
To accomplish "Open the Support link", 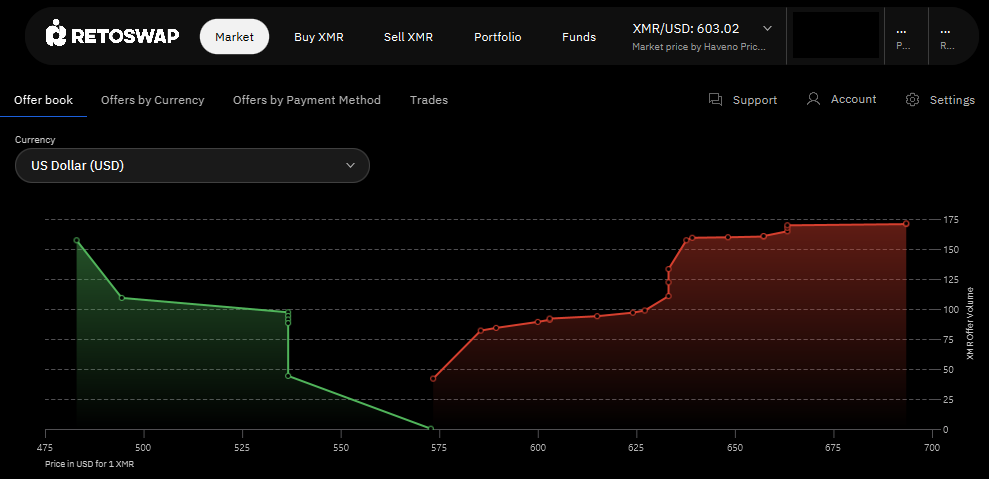I will click(x=754, y=100).
